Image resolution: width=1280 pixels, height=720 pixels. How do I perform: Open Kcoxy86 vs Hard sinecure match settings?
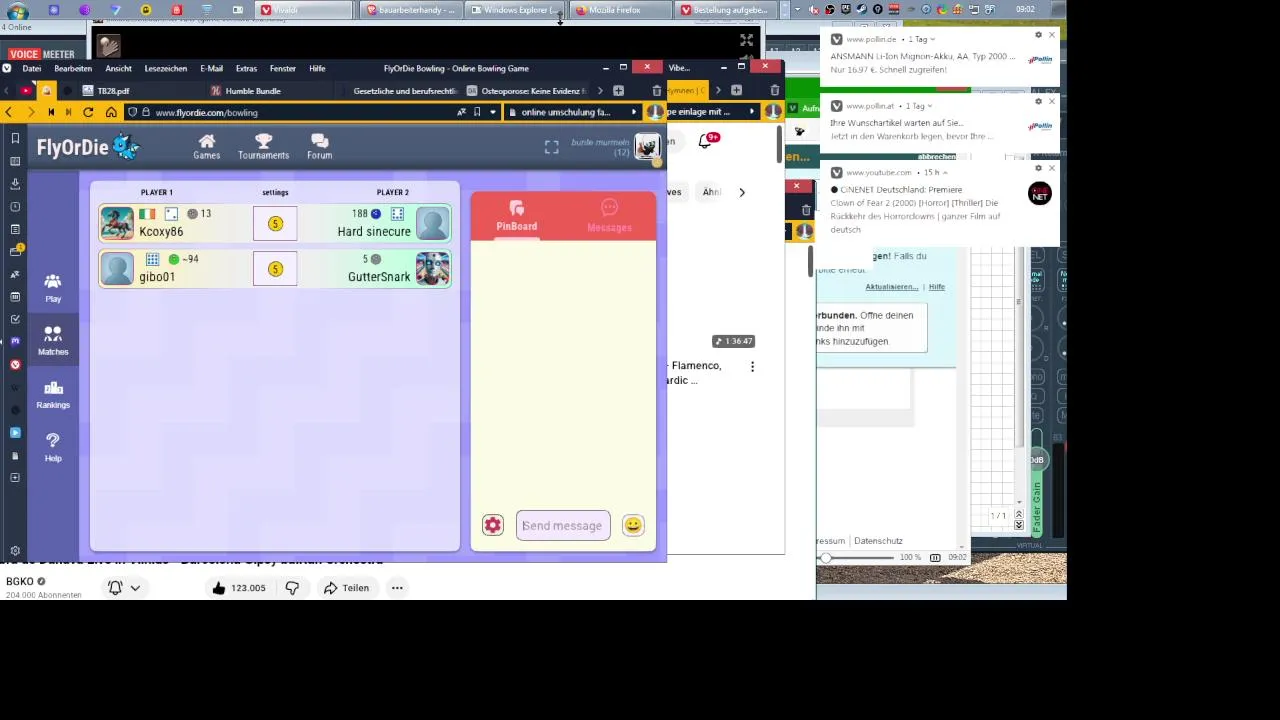click(275, 223)
